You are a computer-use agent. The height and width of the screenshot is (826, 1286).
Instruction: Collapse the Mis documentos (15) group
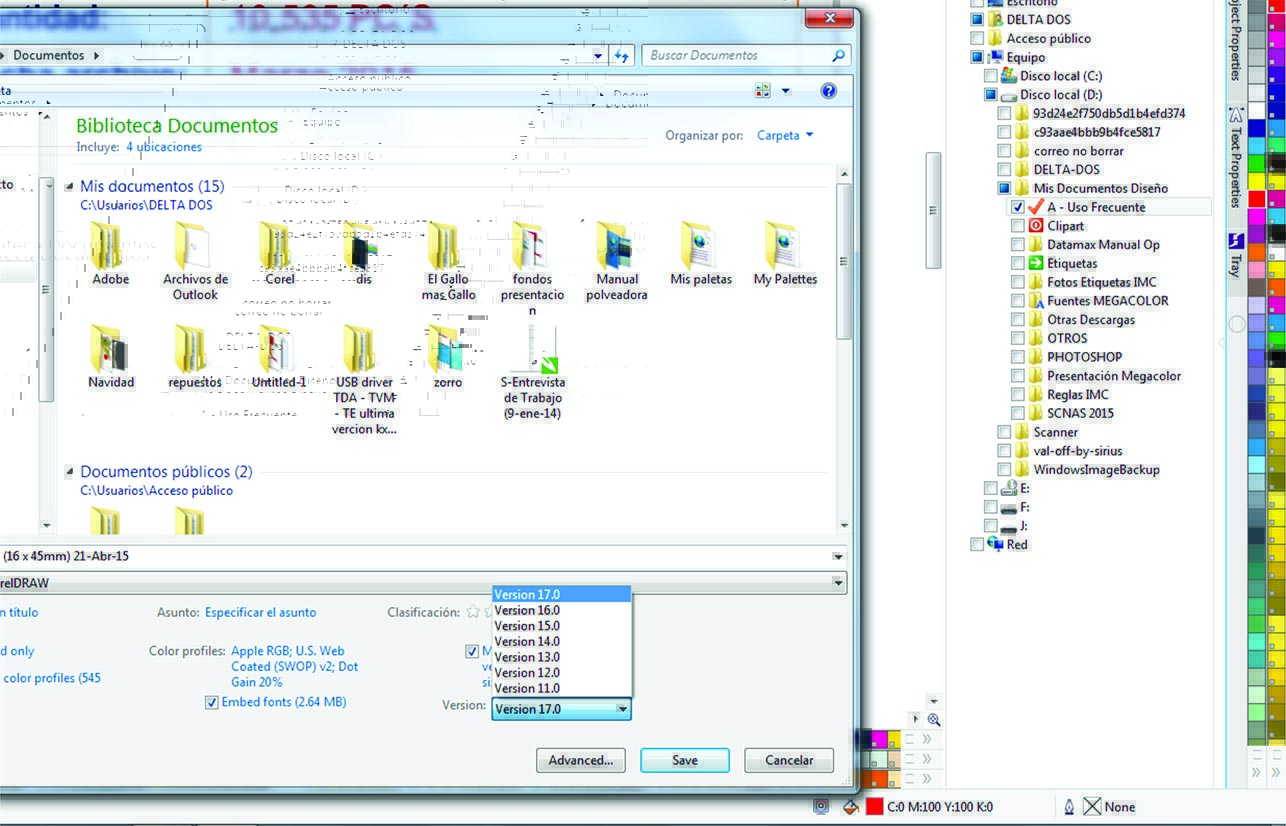70,187
